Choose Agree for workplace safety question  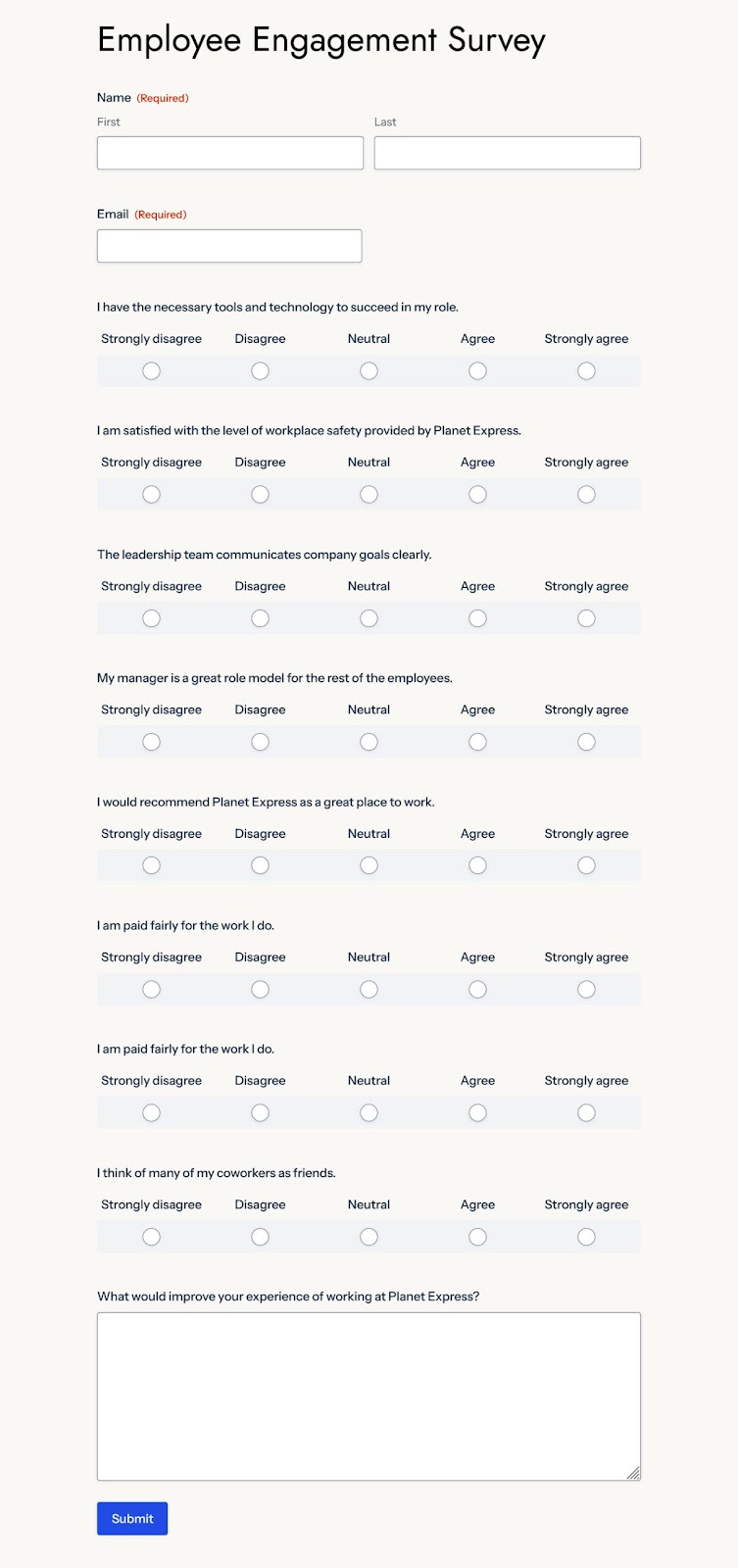pyautogui.click(x=477, y=494)
